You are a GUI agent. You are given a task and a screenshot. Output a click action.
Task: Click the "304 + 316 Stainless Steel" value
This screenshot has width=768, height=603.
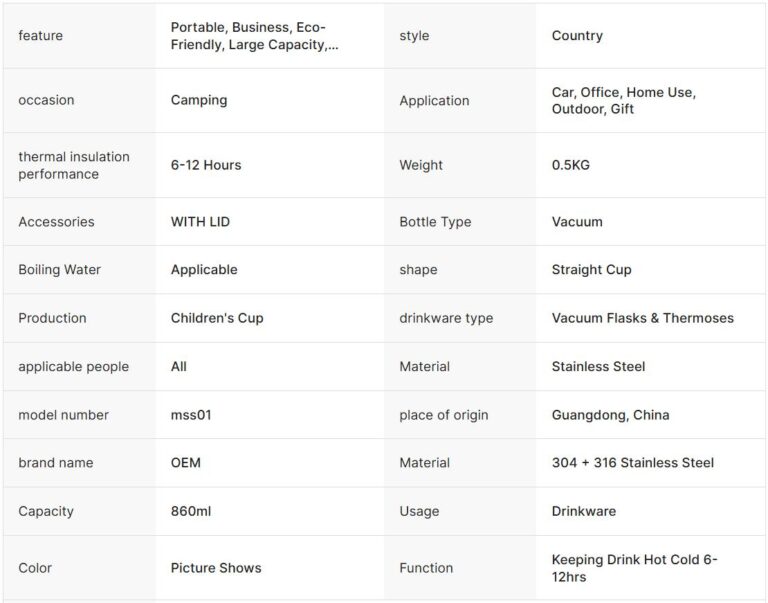pyautogui.click(x=632, y=463)
